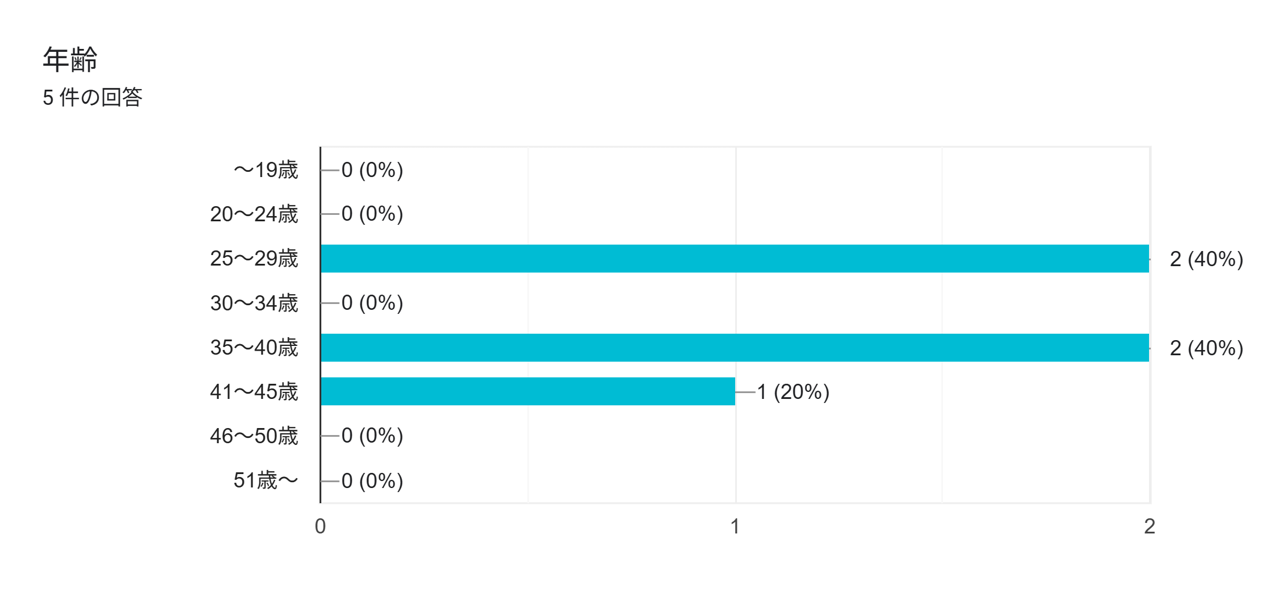This screenshot has width=1280, height=608.
Task: Select the 46〜50歳 category label
Action: click(254, 436)
